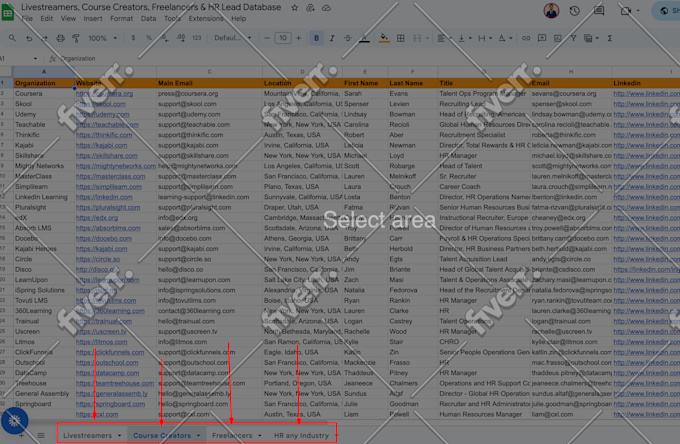Open the https://masterclass.com link
Viewport: 680px width, 444px height.
coord(111,176)
